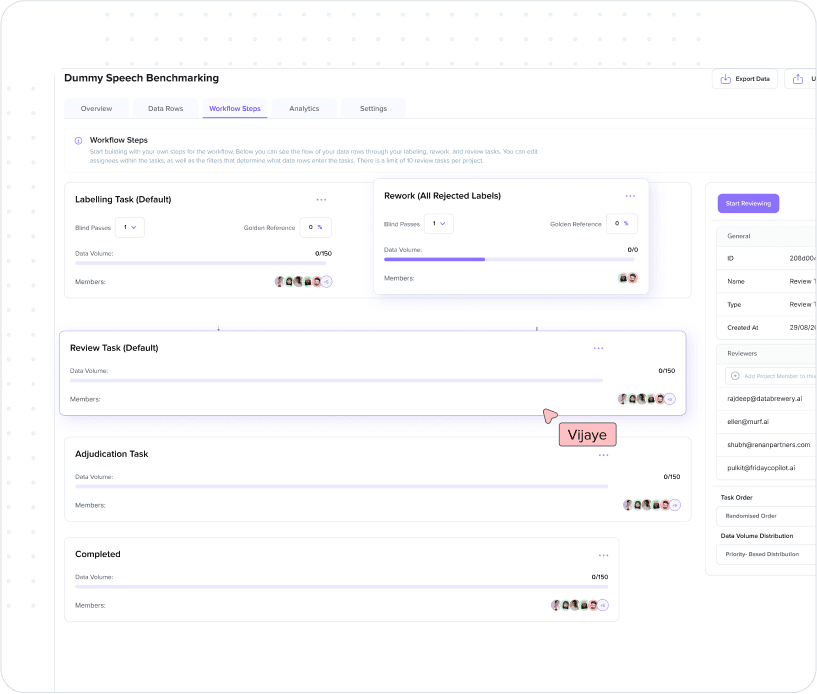
Task: Expand Blind Passes dropdown in Labelling Task
Action: click(130, 227)
